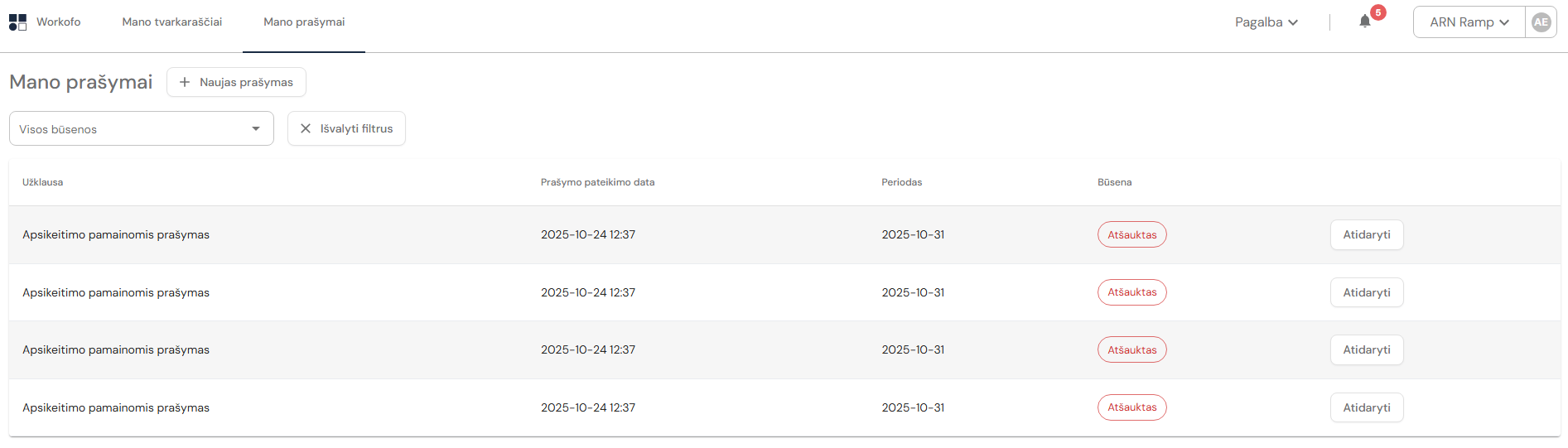Expand the Pagalba help menu
The height and width of the screenshot is (448, 1568).
pos(1266,22)
